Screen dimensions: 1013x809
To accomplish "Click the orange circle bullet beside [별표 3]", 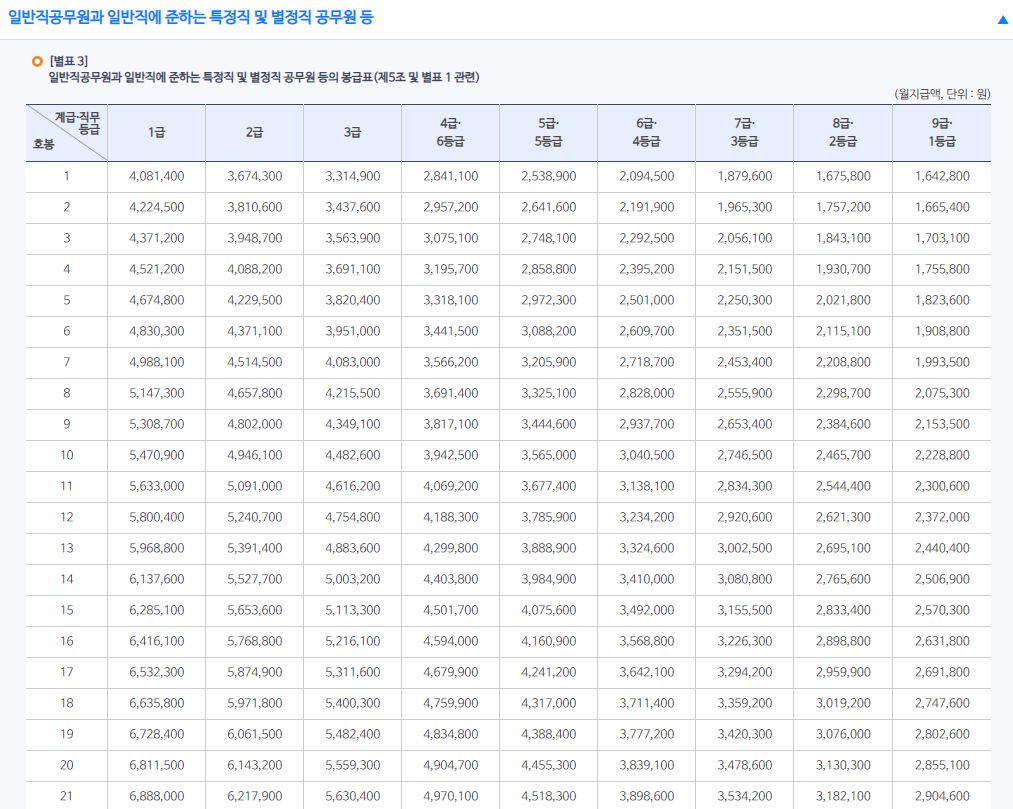I will pyautogui.click(x=37, y=61).
